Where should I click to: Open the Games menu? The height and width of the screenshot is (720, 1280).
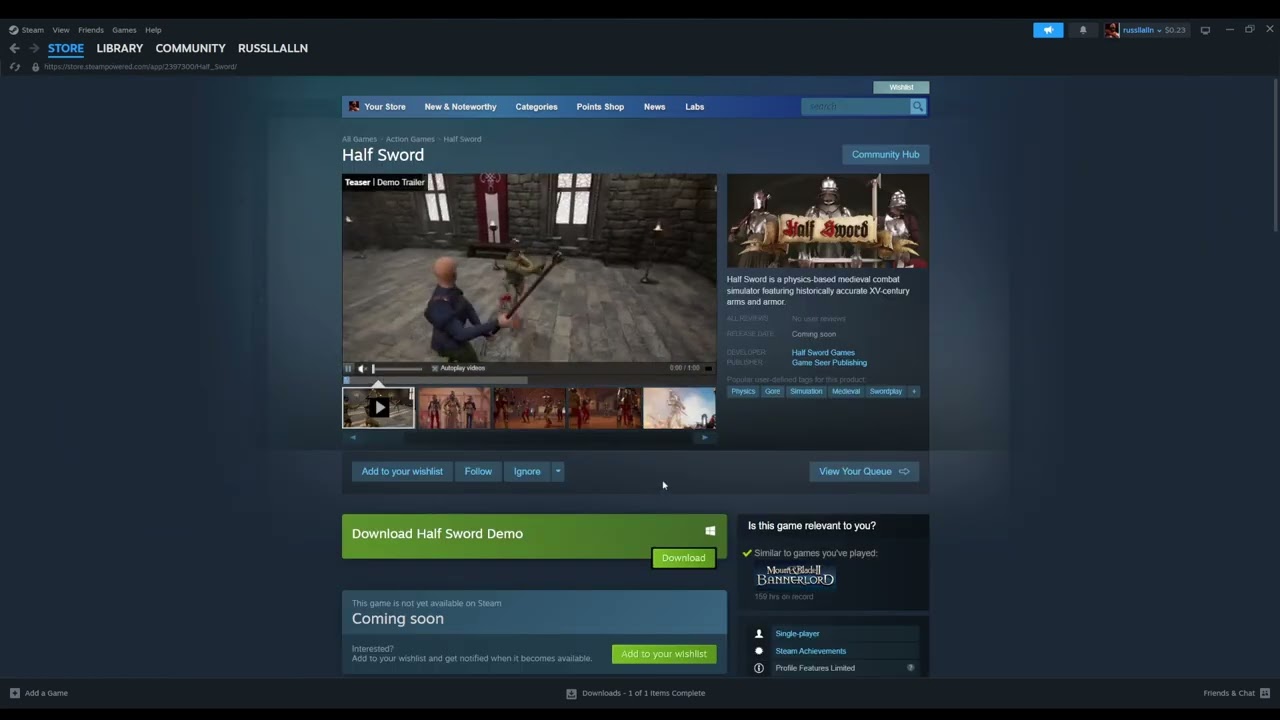pyautogui.click(x=124, y=30)
